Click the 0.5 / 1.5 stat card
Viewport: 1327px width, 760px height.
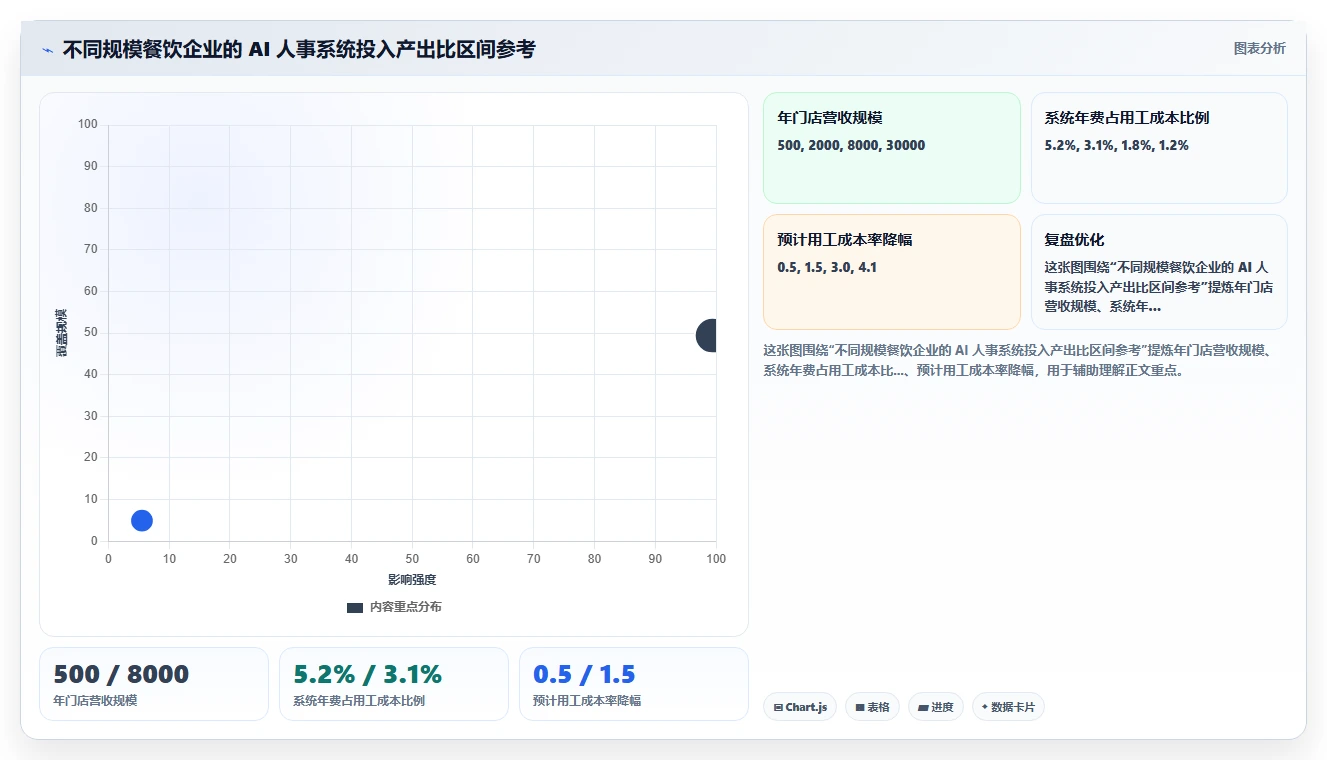tap(634, 684)
